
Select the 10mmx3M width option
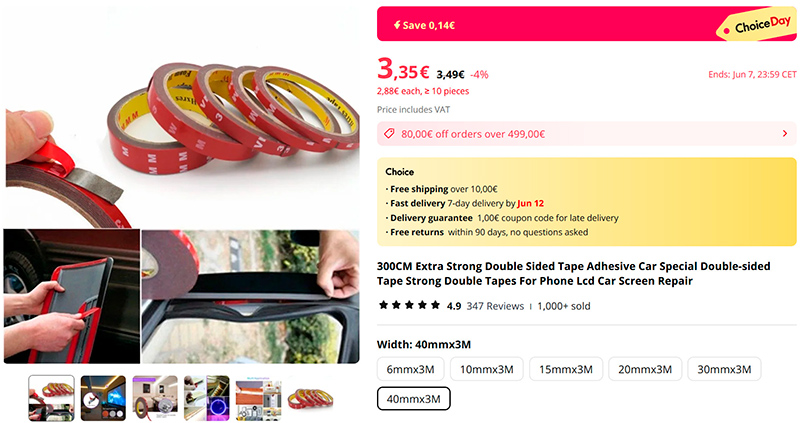[x=486, y=369]
